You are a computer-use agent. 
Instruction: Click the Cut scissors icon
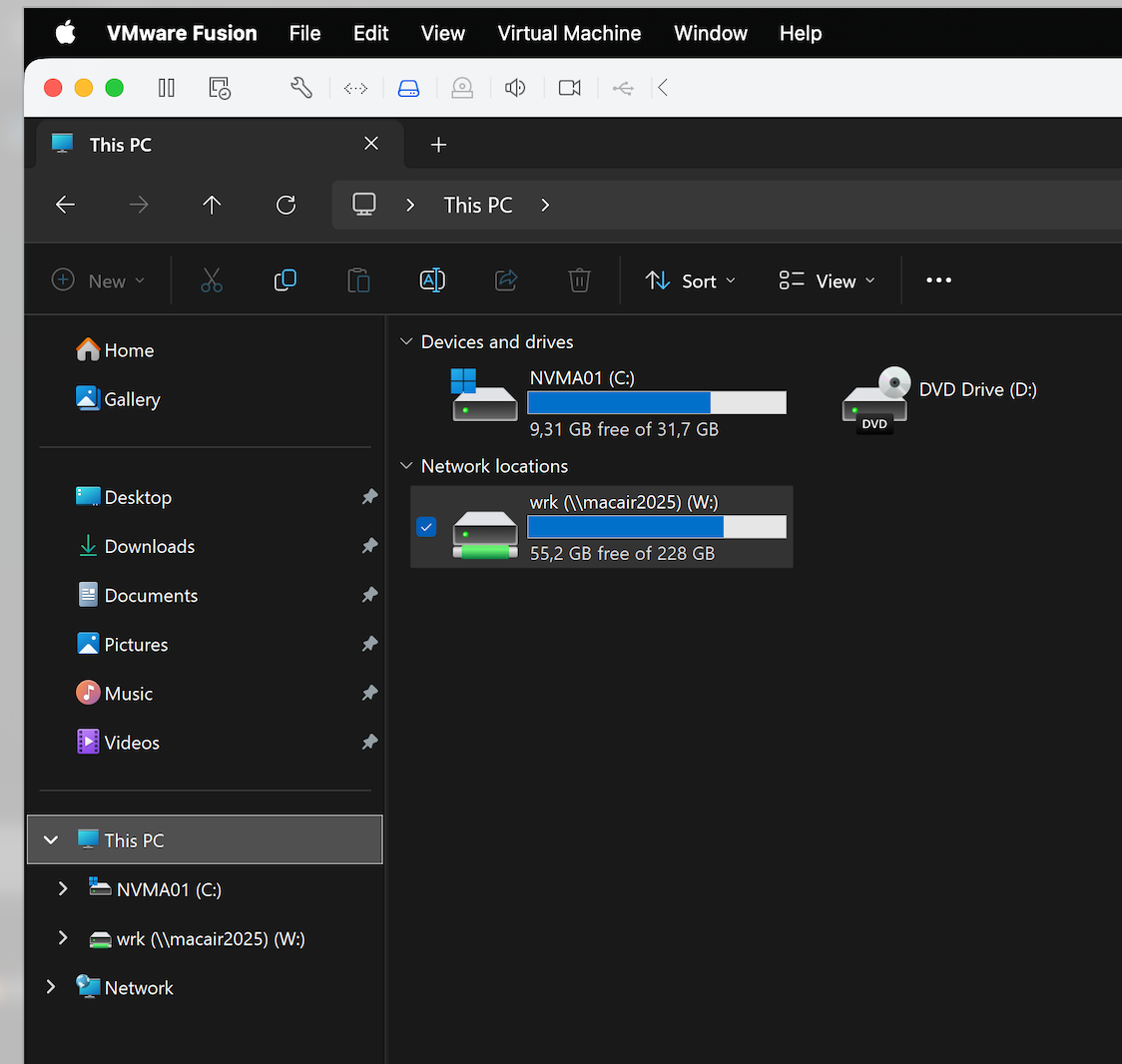pyautogui.click(x=212, y=280)
